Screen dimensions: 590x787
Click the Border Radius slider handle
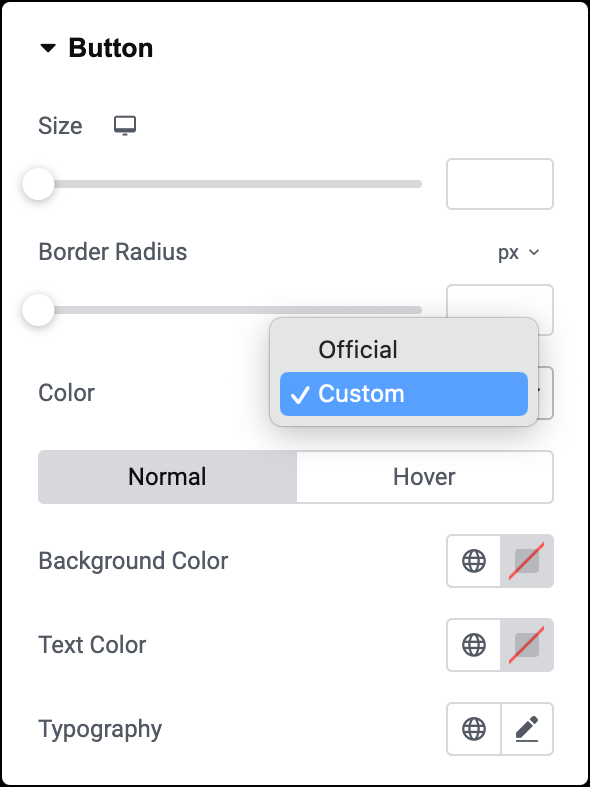pyautogui.click(x=38, y=310)
